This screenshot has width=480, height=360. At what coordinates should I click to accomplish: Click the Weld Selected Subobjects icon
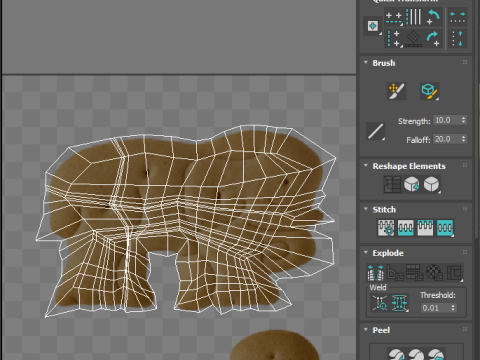point(400,303)
